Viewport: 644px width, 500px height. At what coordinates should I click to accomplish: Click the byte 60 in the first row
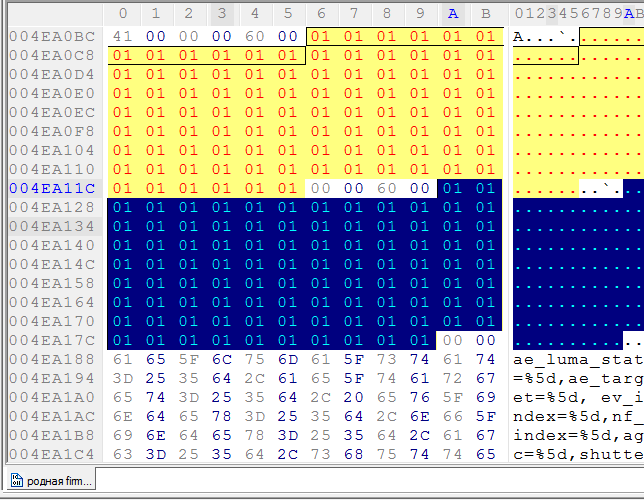point(255,36)
